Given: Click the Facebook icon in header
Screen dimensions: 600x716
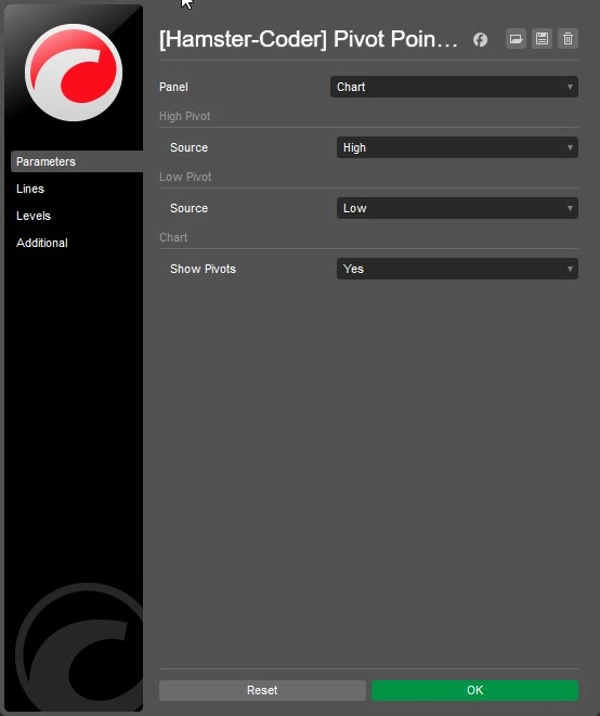Looking at the screenshot, I should pyautogui.click(x=480, y=40).
